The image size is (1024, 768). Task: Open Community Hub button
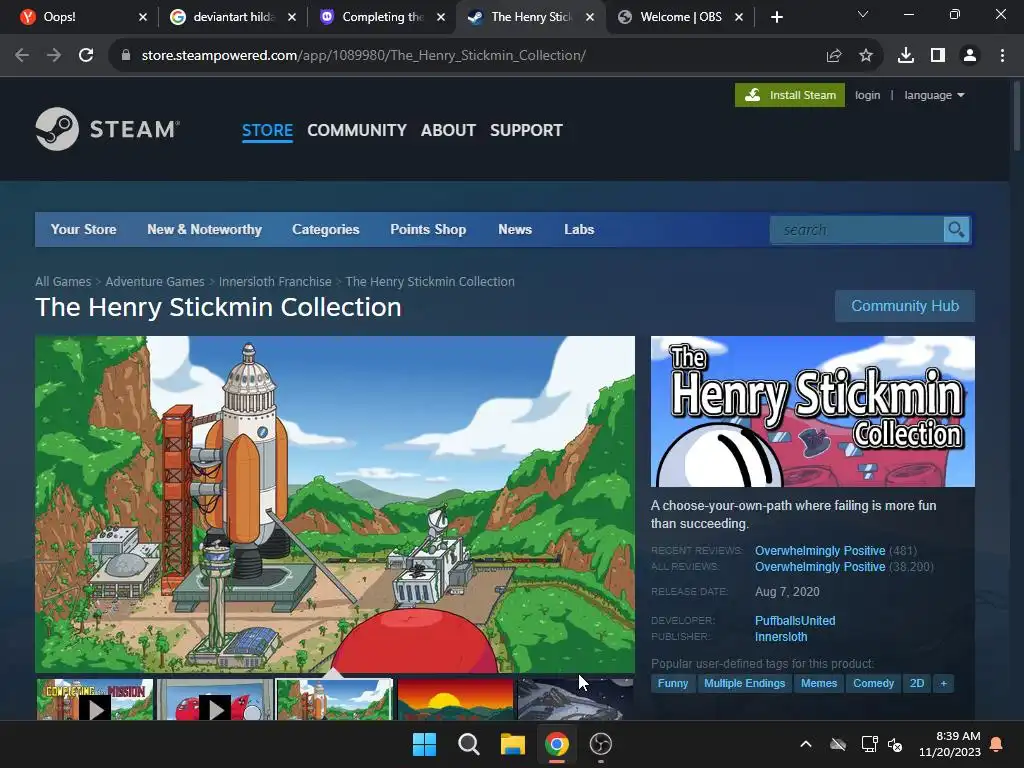(x=904, y=306)
